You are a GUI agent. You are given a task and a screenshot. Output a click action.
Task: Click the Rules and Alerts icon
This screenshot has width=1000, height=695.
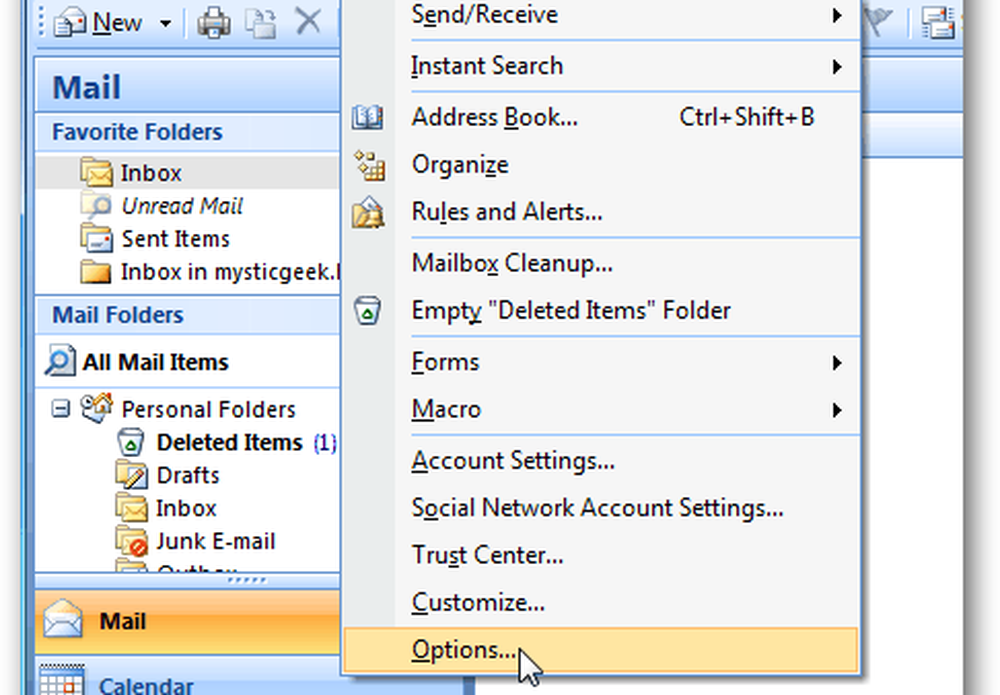pos(368,212)
